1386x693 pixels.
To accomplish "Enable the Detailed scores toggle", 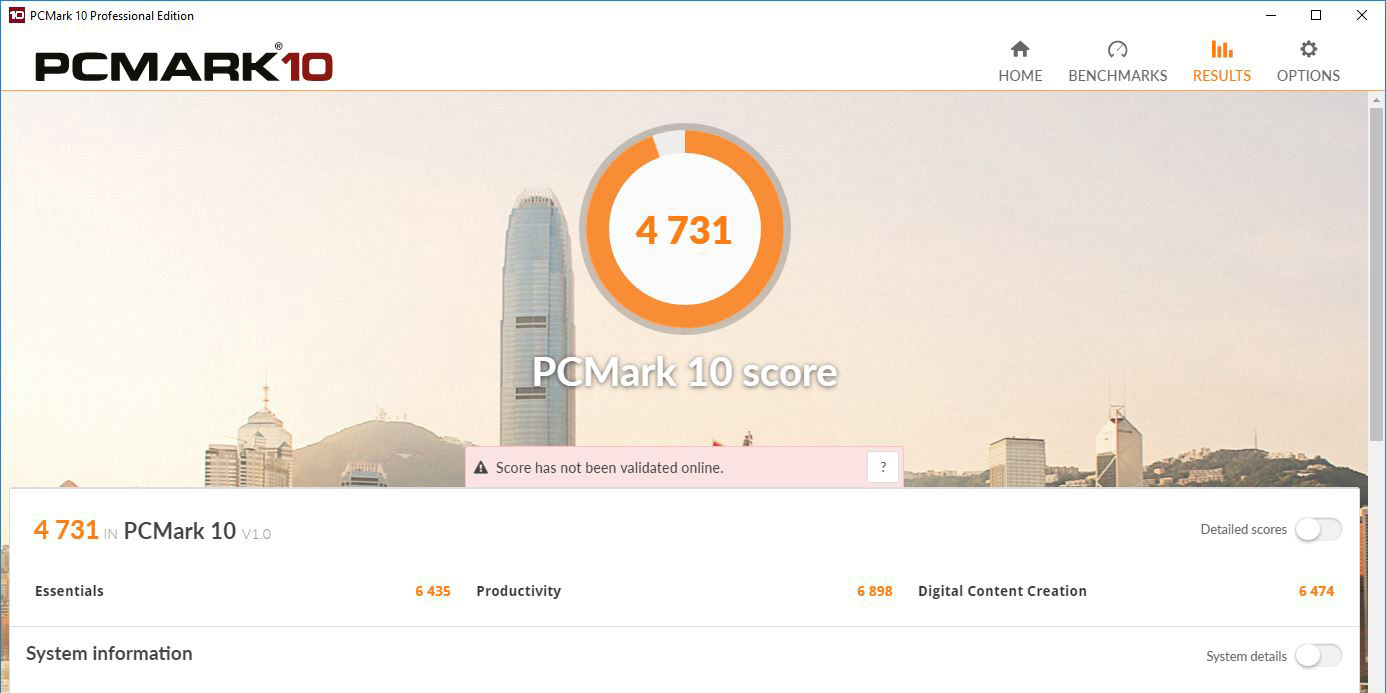I will [x=1318, y=529].
